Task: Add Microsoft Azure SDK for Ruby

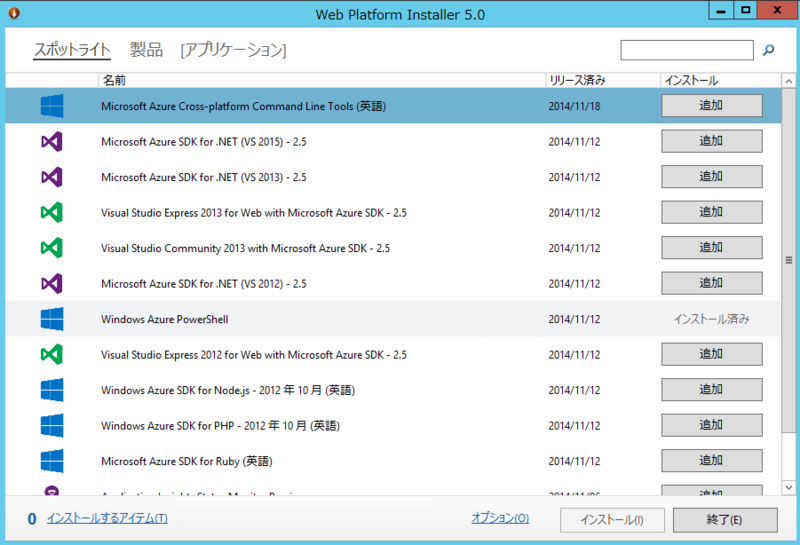Action: click(712, 460)
